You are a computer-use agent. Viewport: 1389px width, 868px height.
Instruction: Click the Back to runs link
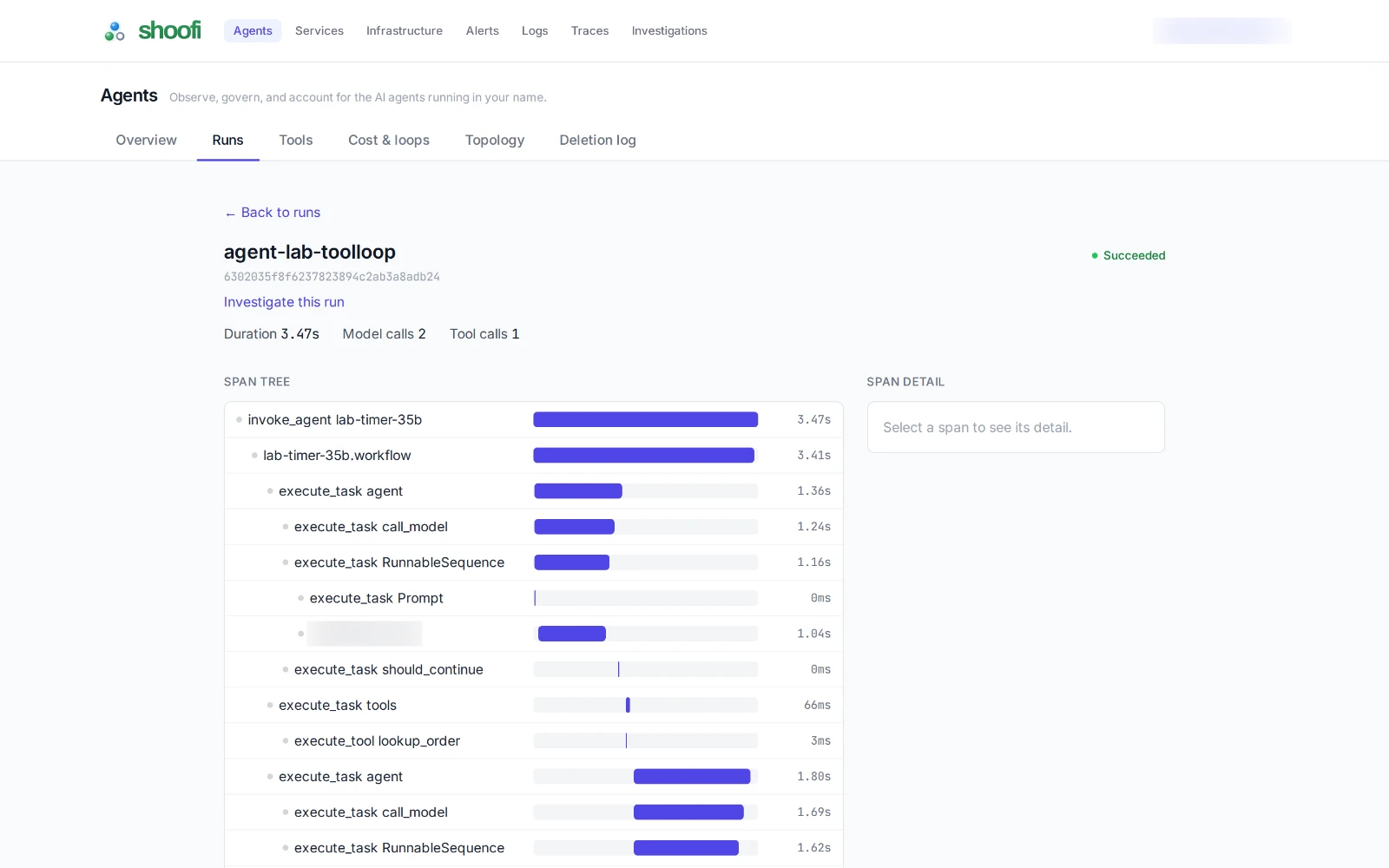tap(273, 213)
